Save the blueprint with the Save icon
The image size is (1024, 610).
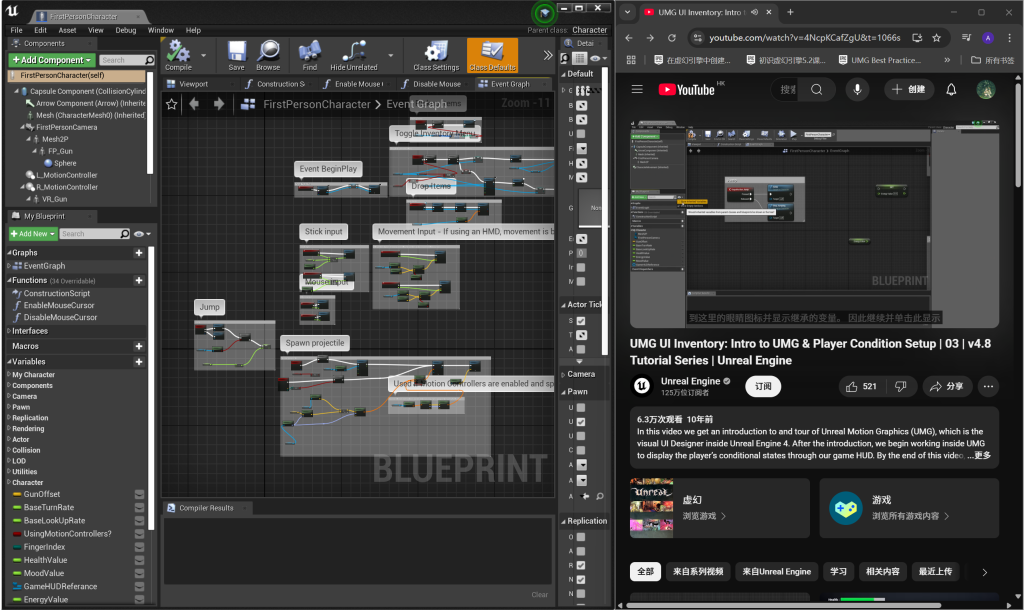(236, 55)
